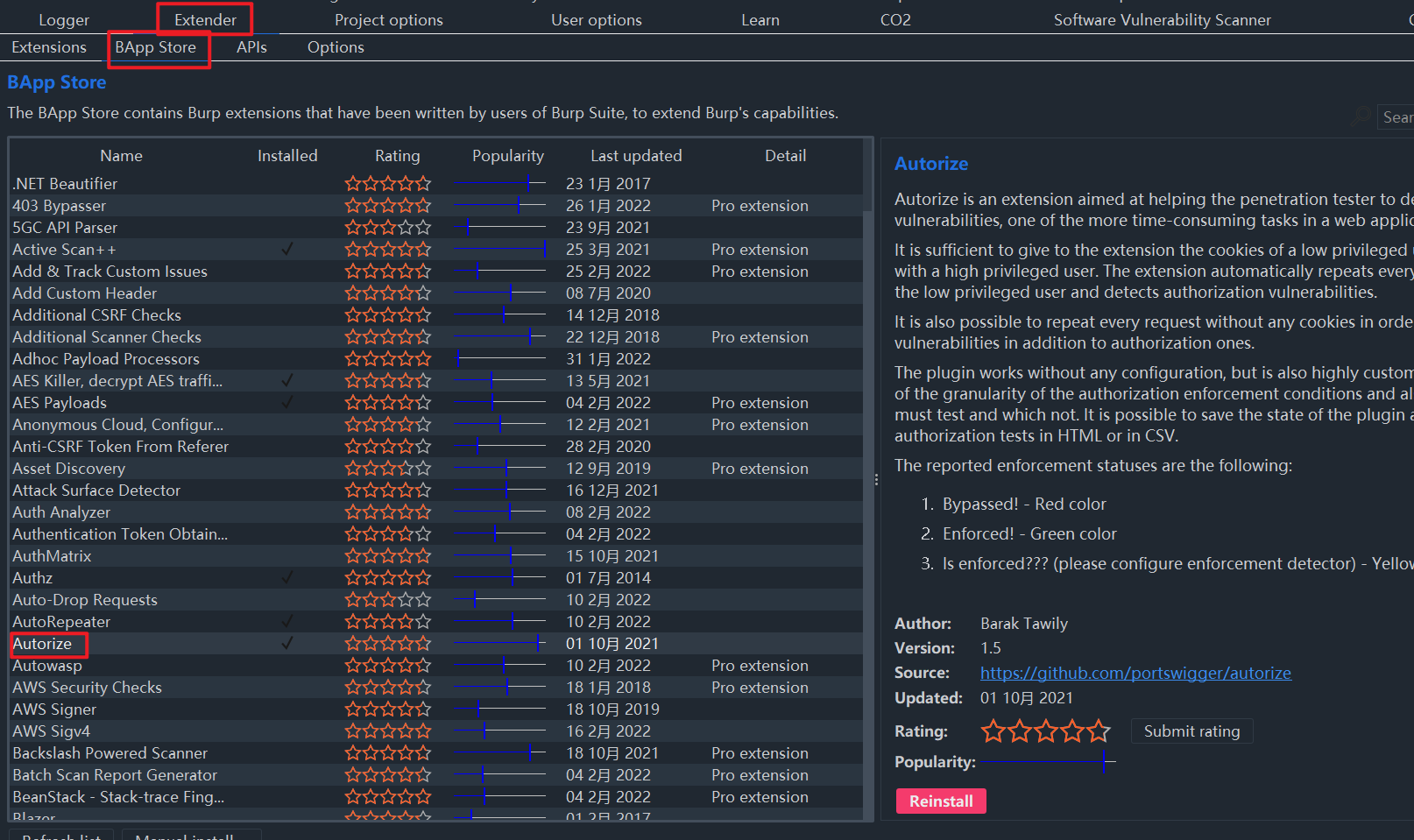Open the CO2 tab
Image resolution: width=1414 pixels, height=840 pixels.
pos(895,19)
